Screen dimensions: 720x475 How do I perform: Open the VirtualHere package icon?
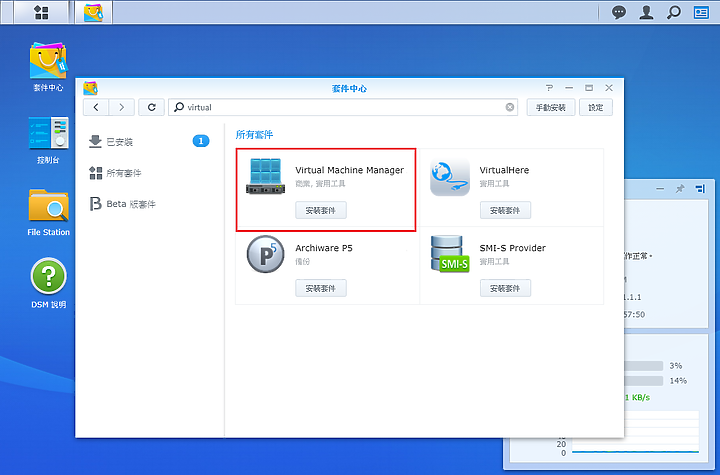click(x=450, y=177)
